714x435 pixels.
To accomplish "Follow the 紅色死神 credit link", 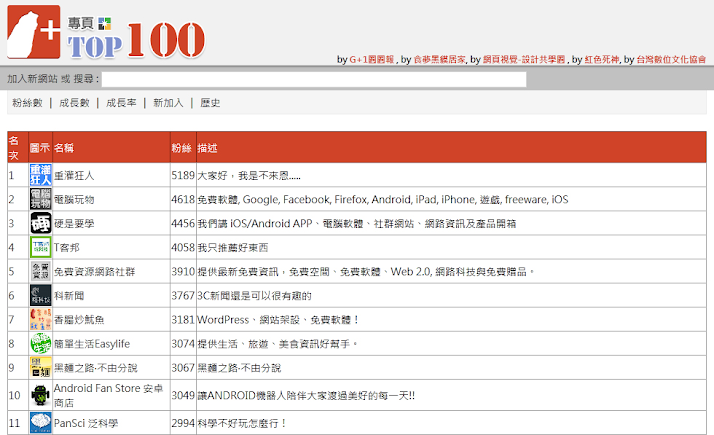I will [602, 59].
